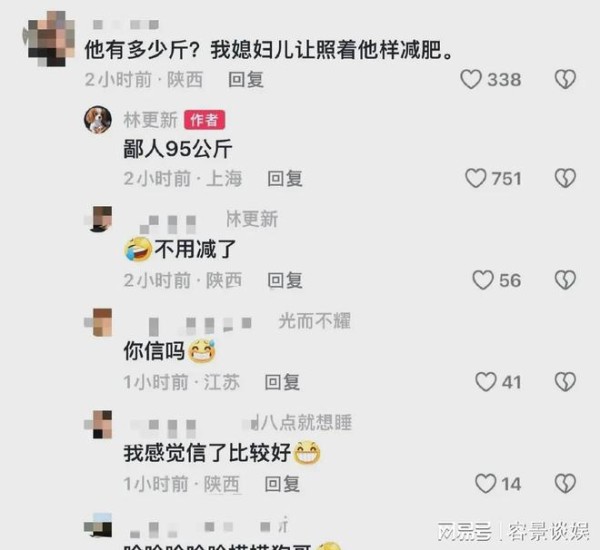600x550 pixels.
Task: Open 林更新's profile avatar with dog
Action: point(98,120)
